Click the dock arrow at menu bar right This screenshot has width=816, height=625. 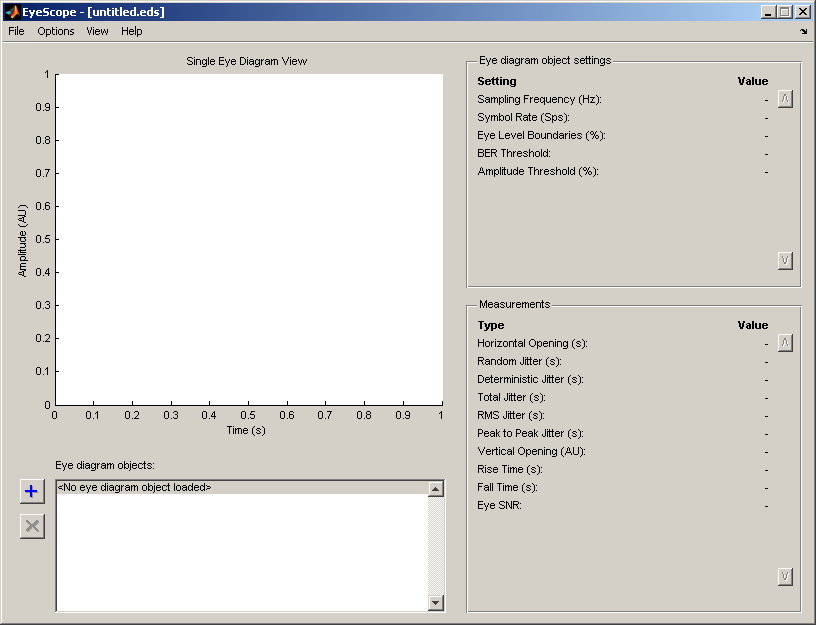[804, 31]
